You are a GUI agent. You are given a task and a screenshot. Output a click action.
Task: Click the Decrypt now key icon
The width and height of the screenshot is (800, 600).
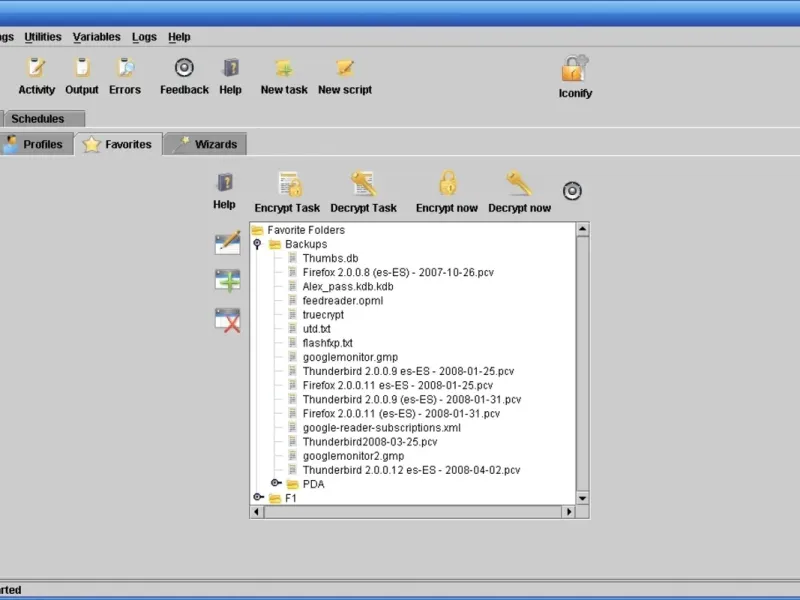coord(519,184)
